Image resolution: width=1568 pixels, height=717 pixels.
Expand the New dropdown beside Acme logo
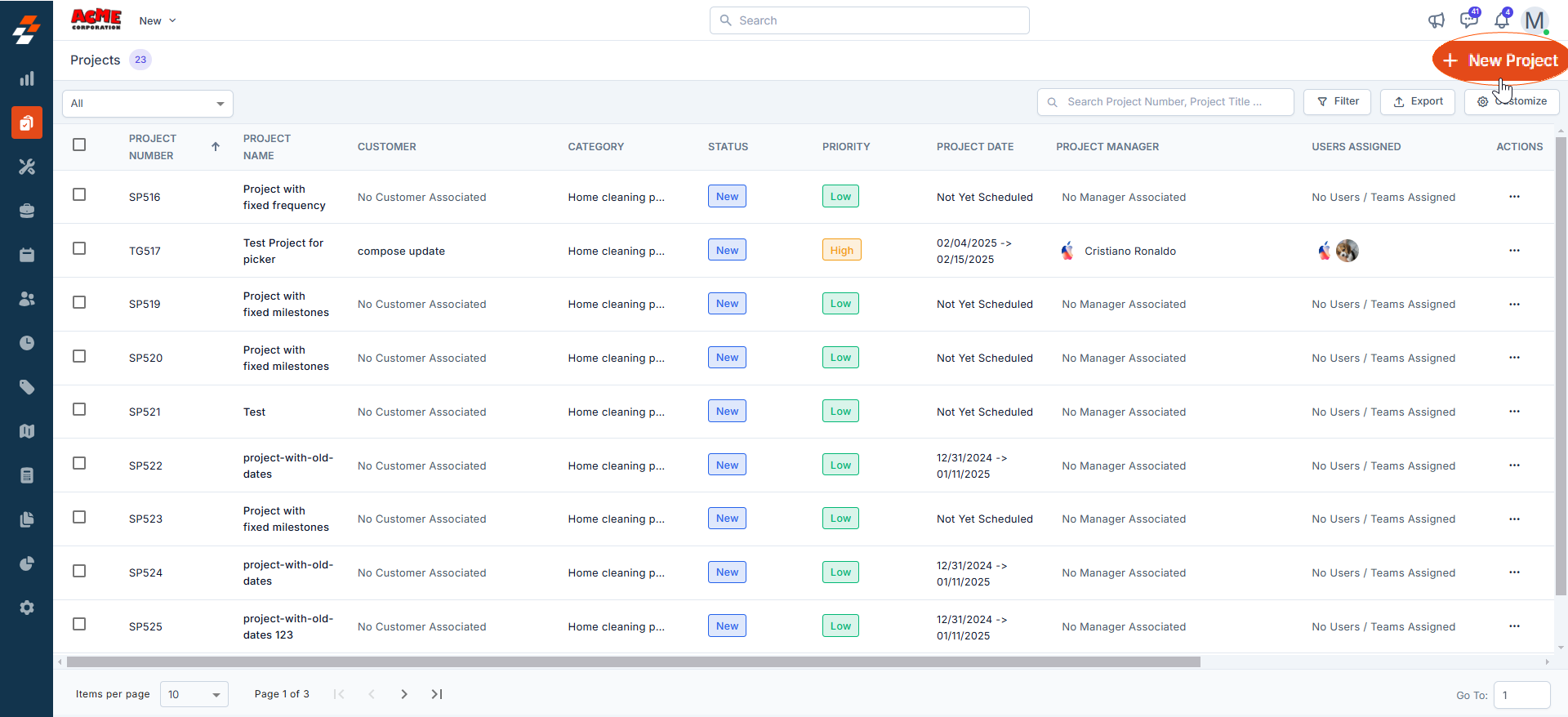pyautogui.click(x=158, y=21)
